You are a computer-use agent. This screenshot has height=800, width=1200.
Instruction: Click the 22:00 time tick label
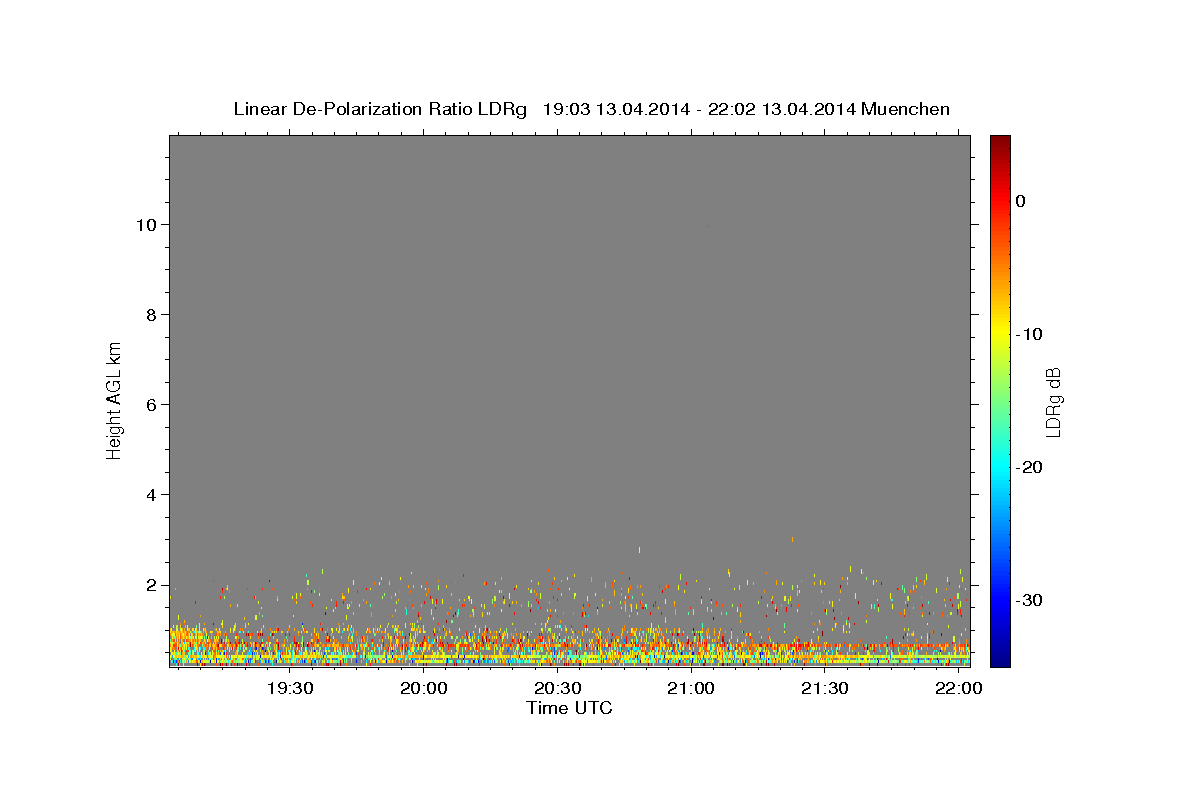coord(959,688)
